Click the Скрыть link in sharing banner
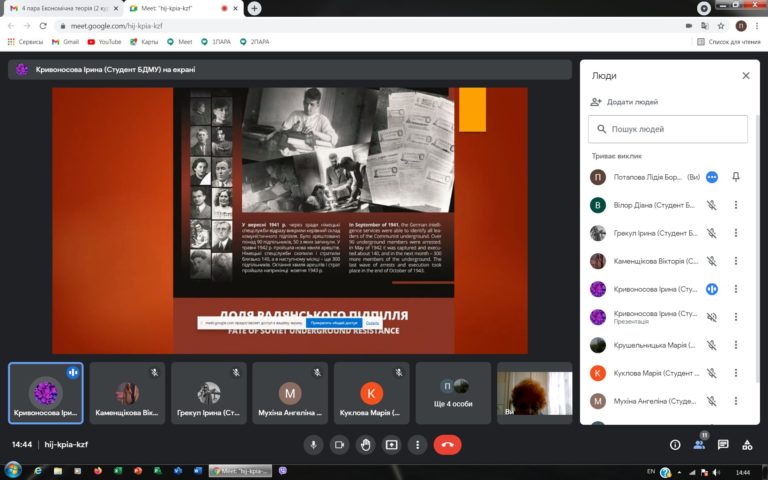The width and height of the screenshot is (768, 480). [372, 323]
